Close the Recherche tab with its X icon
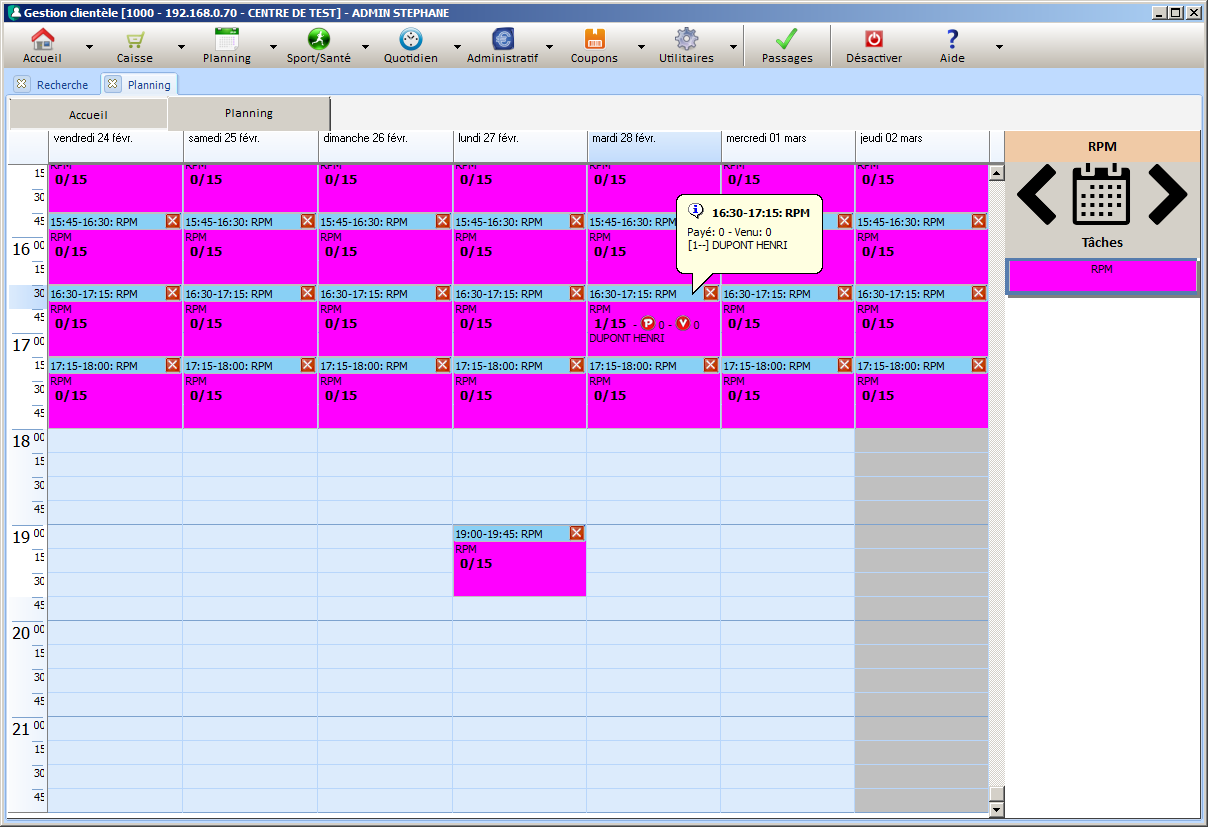1208x827 pixels. coord(22,84)
